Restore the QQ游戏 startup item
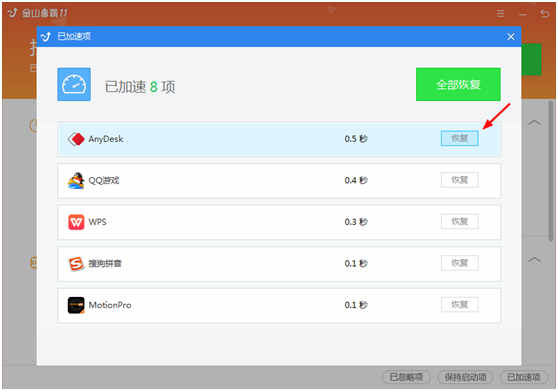This screenshot has height=391, width=558. (459, 180)
